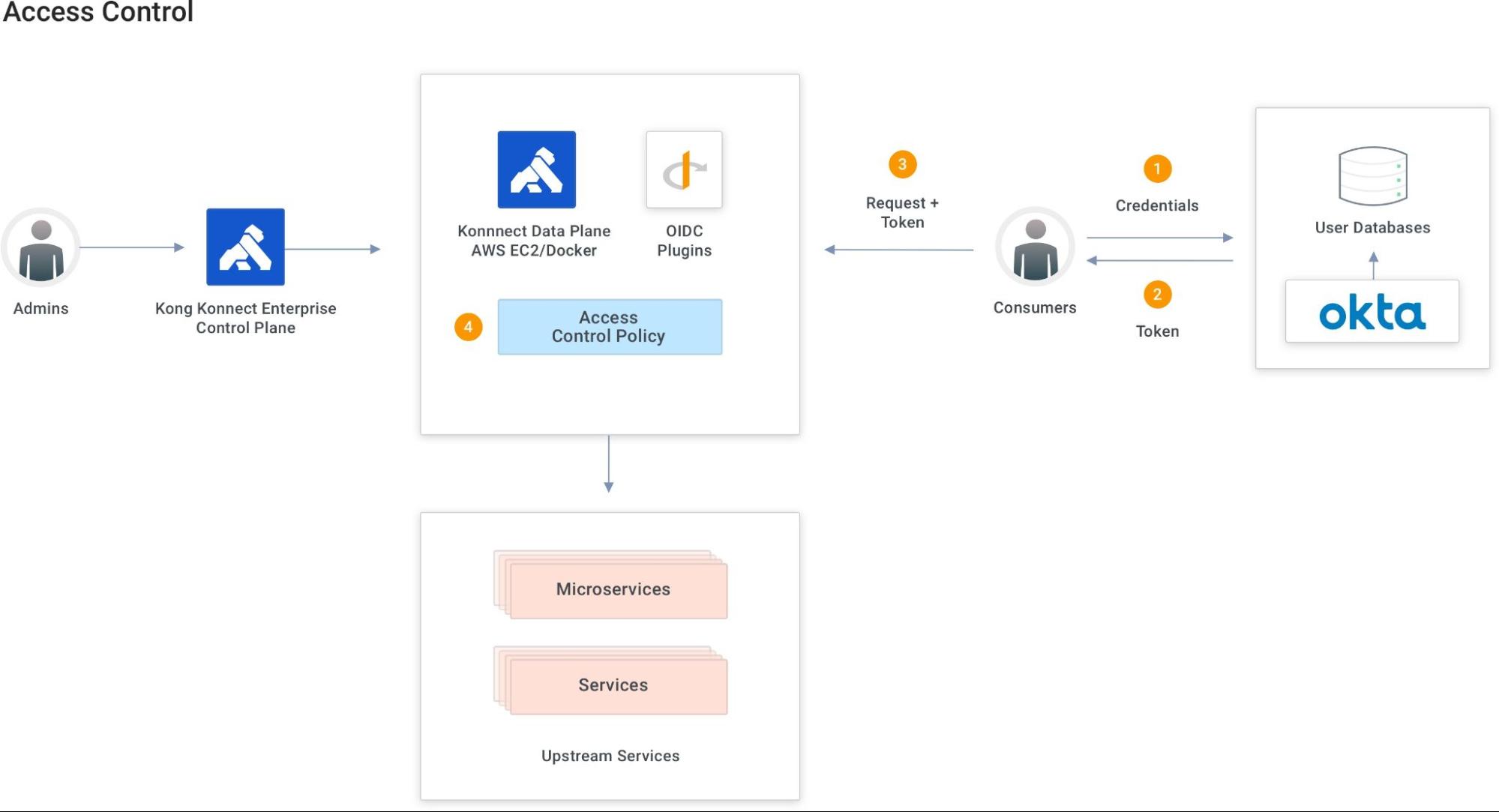1499x812 pixels.
Task: Click the Admins person icon
Action: 41,247
